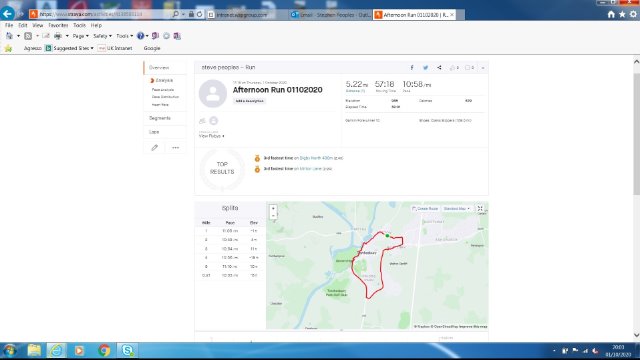Edit the activity with the pencil icon
Screen dimensions: 640x360
154,148
